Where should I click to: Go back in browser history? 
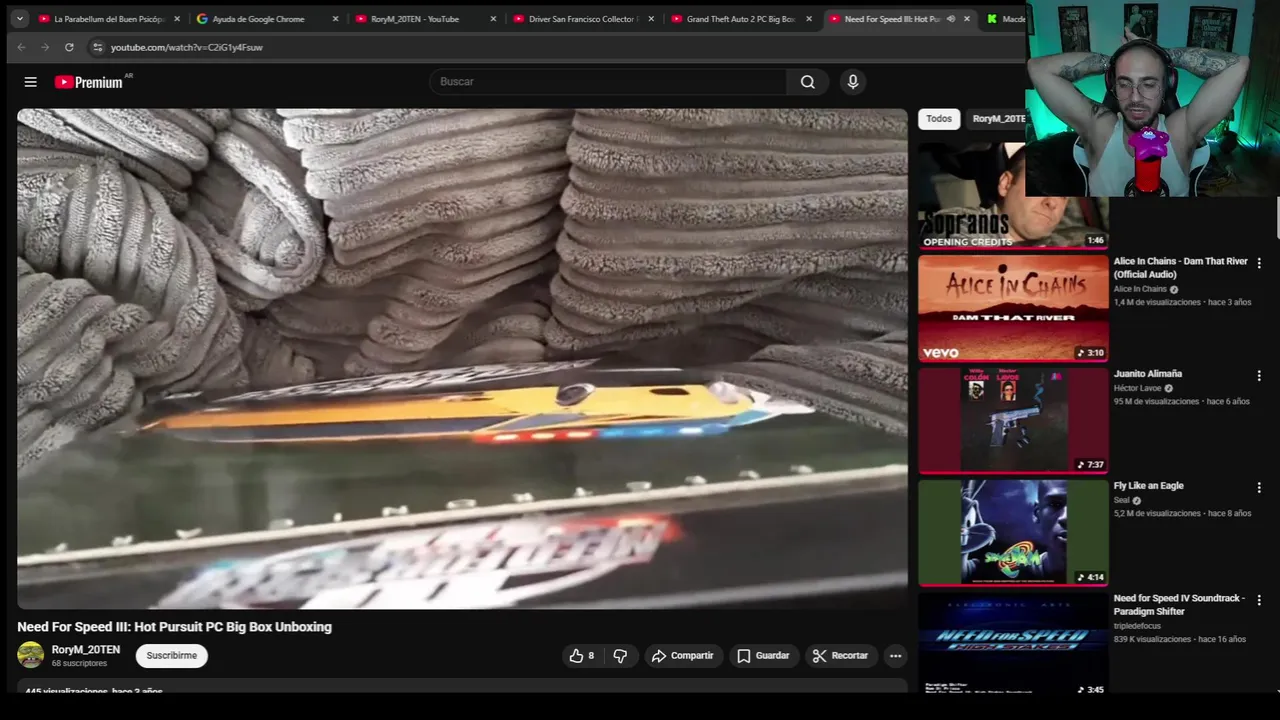tap(21, 47)
